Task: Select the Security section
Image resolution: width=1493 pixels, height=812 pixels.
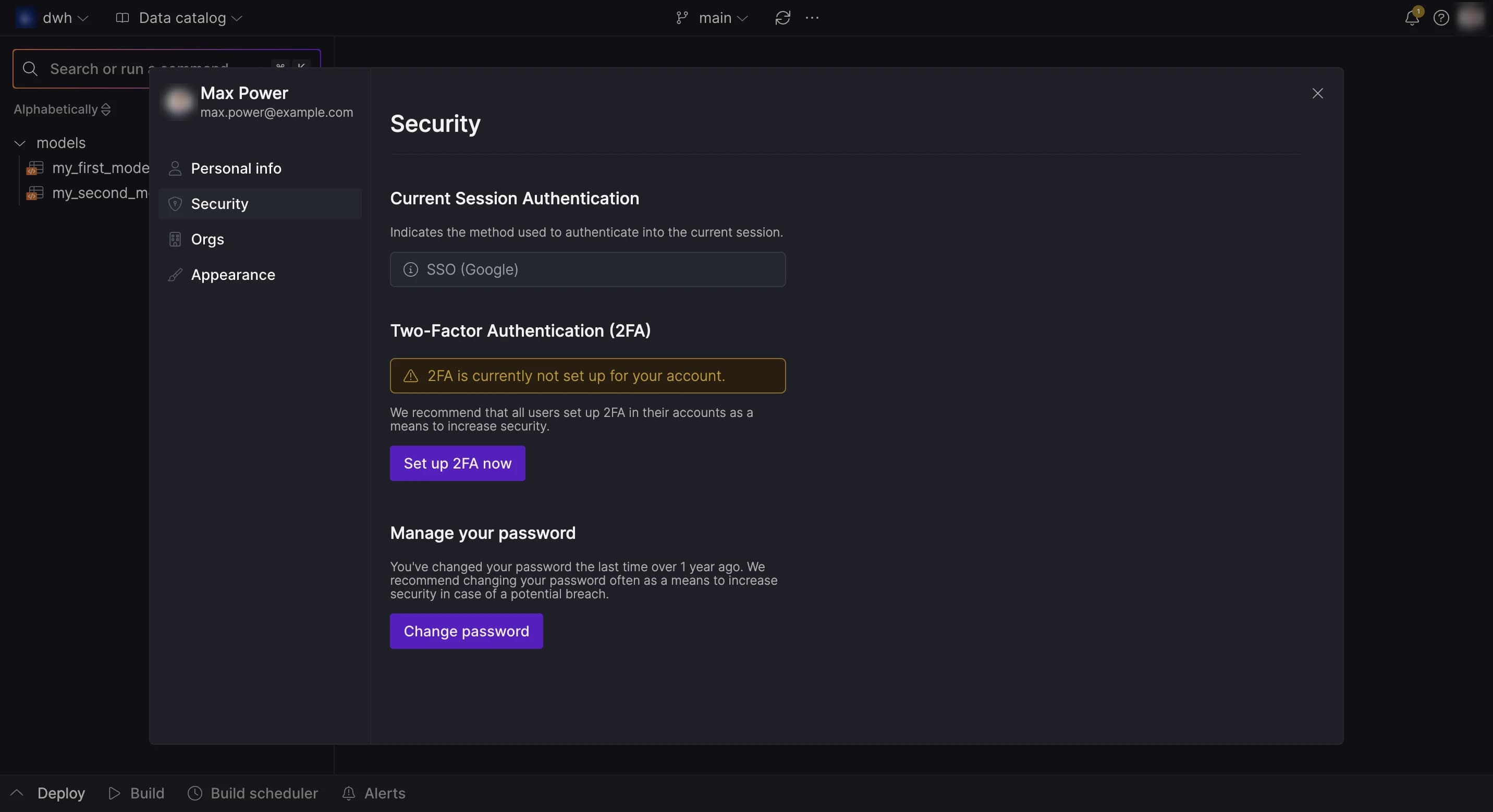Action: tap(260, 203)
